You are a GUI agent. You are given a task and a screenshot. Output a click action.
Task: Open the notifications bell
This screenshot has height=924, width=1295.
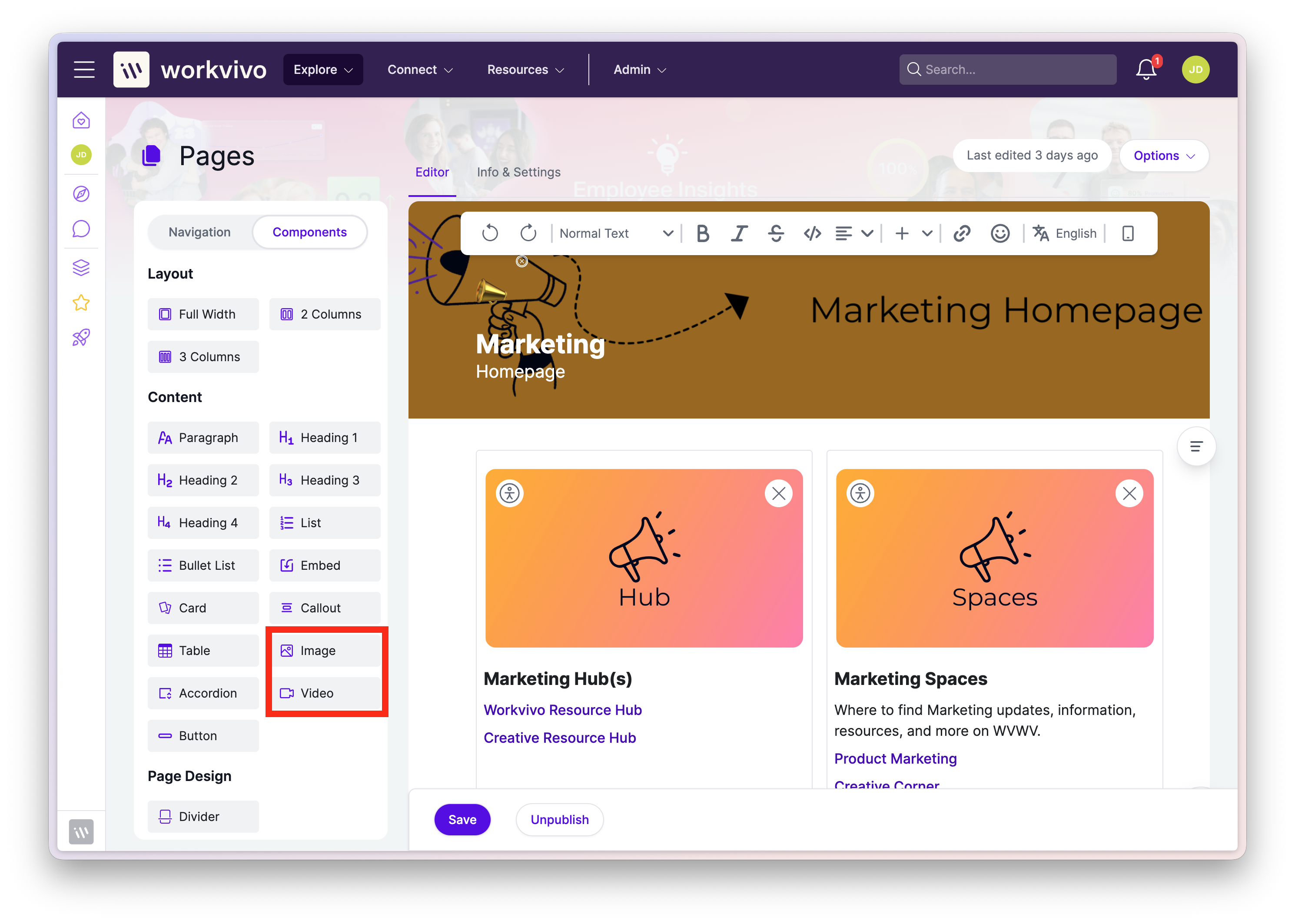[x=1146, y=70]
